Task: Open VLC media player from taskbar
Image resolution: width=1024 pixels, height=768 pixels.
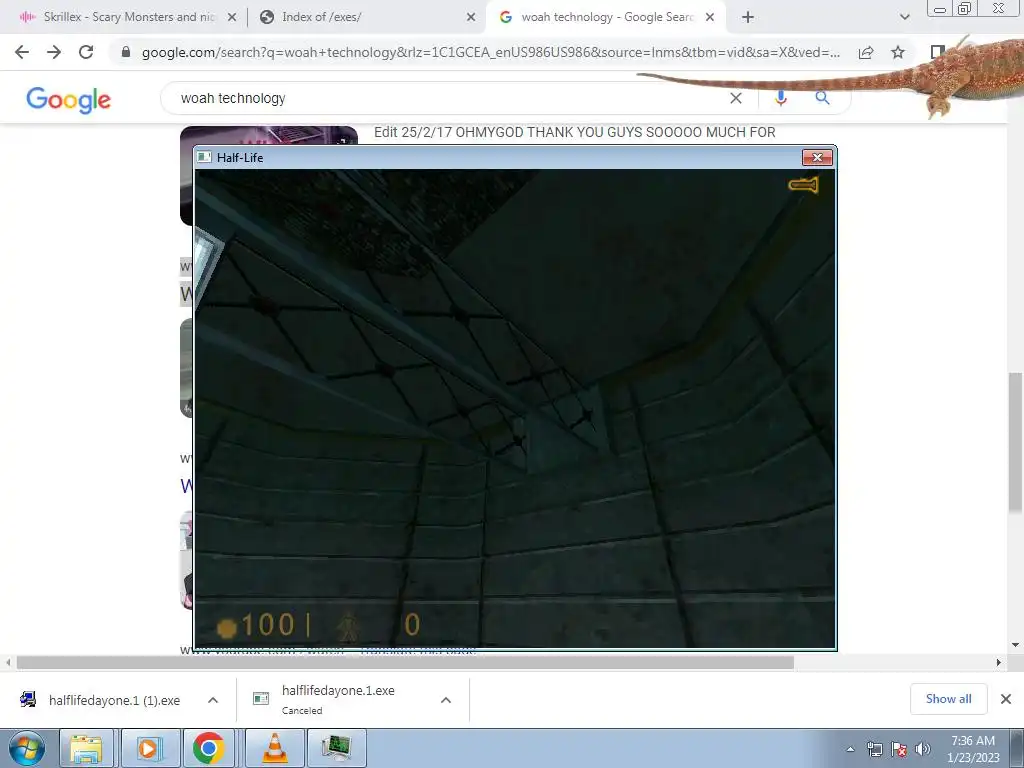Action: tap(275, 748)
